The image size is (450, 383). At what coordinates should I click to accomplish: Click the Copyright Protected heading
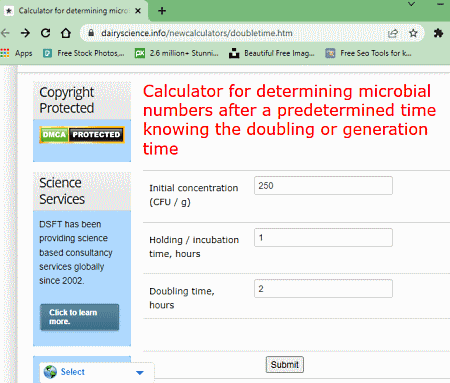click(67, 100)
